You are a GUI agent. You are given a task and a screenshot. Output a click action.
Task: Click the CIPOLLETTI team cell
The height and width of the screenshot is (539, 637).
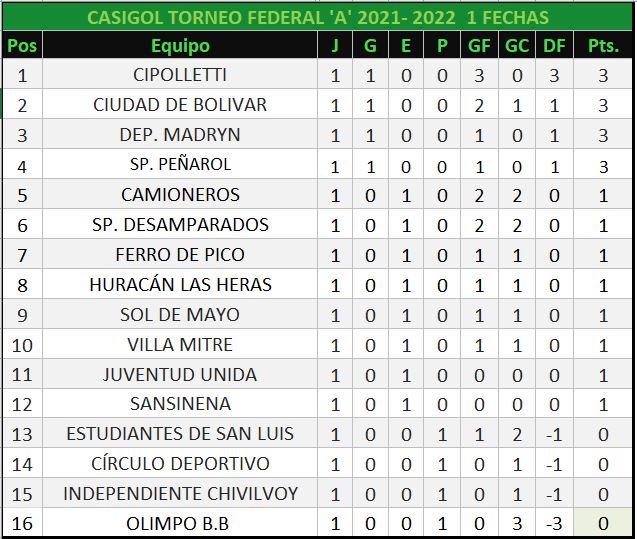(x=180, y=75)
